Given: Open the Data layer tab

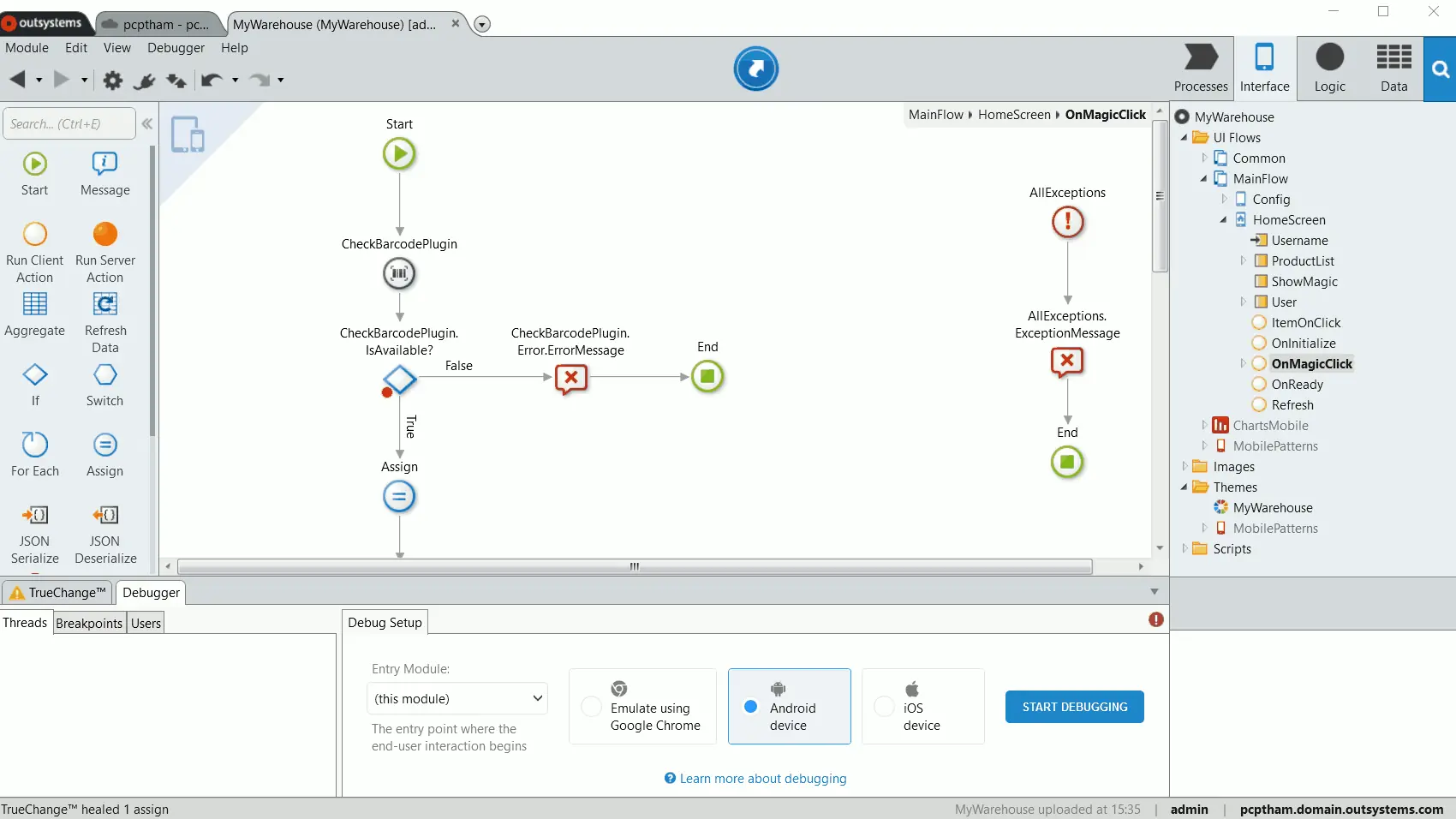Looking at the screenshot, I should click(1393, 69).
